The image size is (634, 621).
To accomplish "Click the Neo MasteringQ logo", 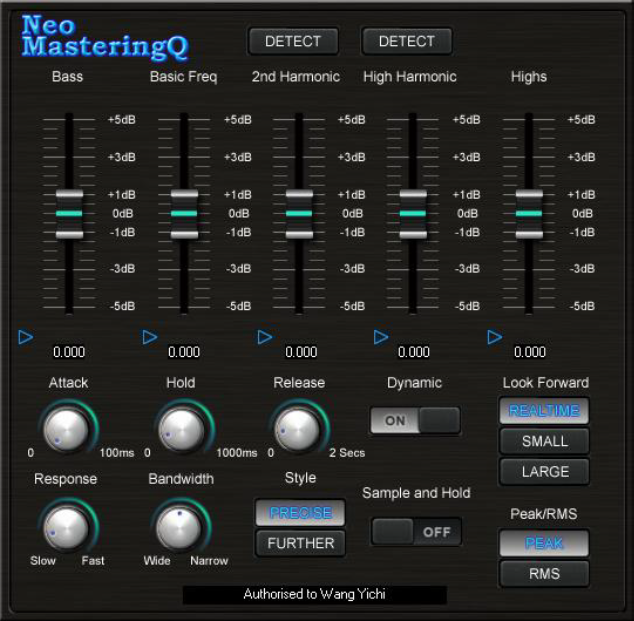I will click(105, 37).
